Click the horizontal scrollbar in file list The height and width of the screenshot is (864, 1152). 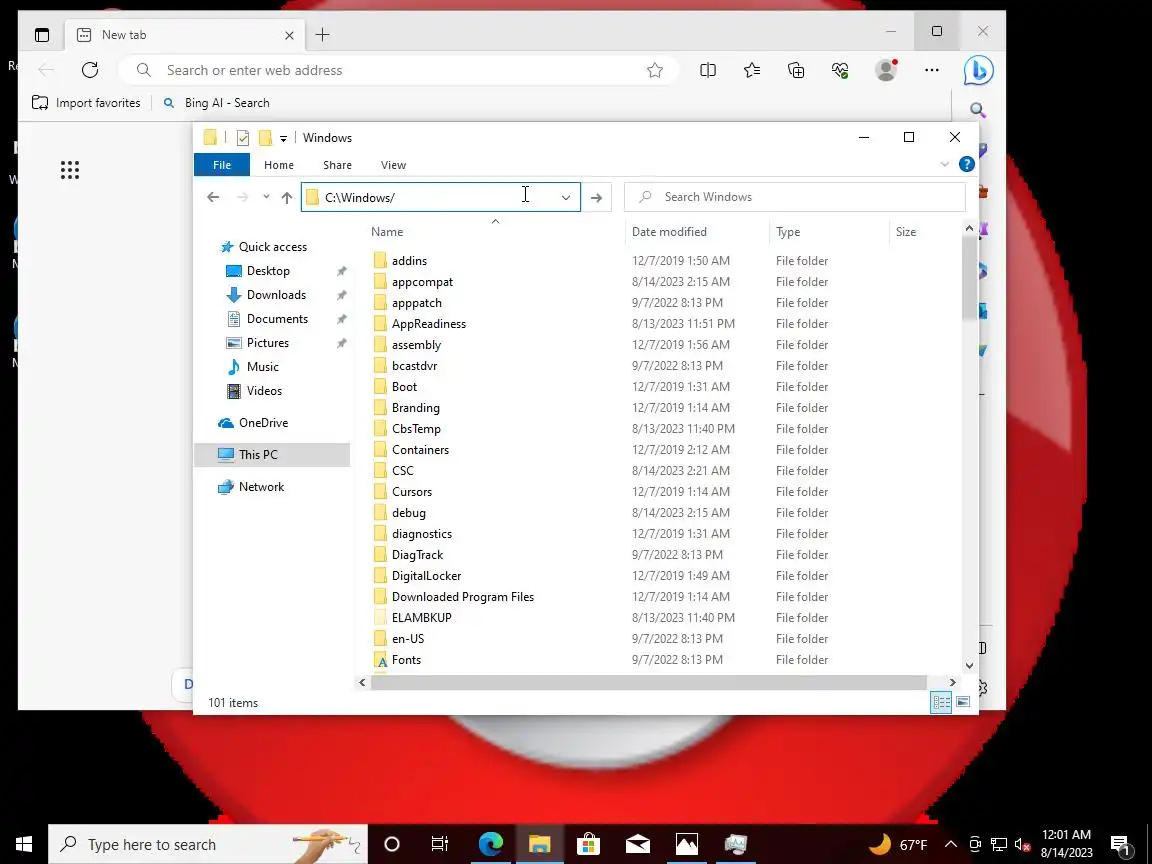(649, 683)
